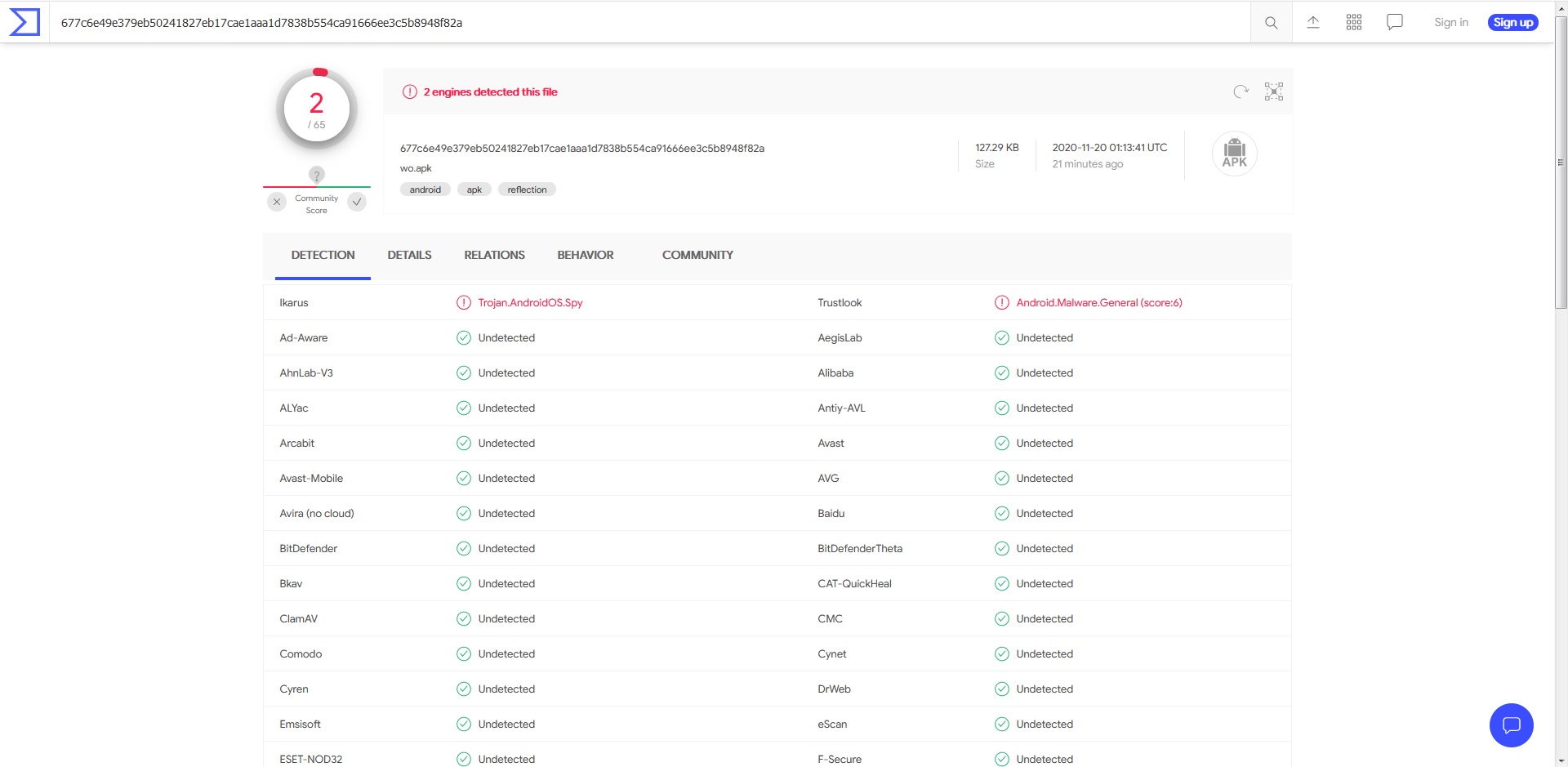Click the Android.Malware.General (score:6) text
Image resolution: width=1568 pixels, height=767 pixels.
pyautogui.click(x=1099, y=303)
